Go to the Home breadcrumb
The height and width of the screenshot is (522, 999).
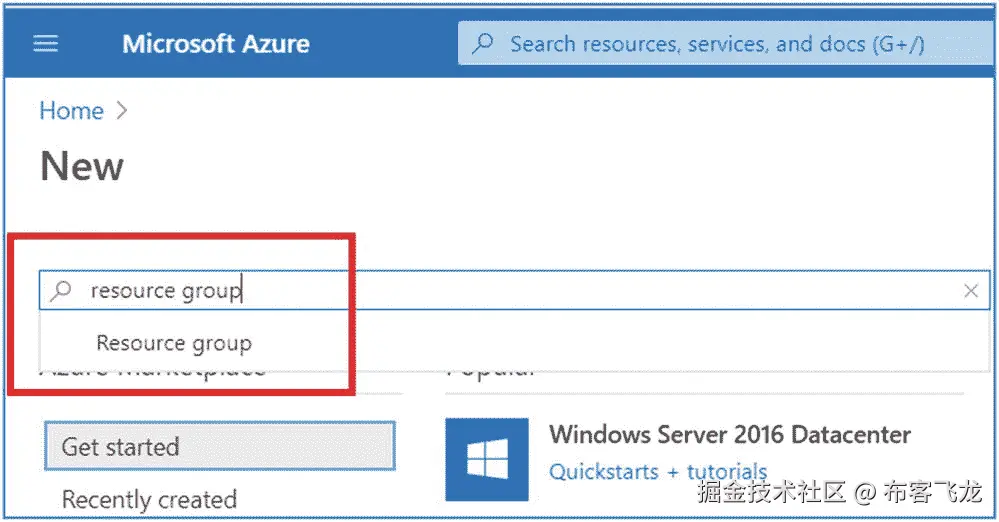tap(71, 111)
